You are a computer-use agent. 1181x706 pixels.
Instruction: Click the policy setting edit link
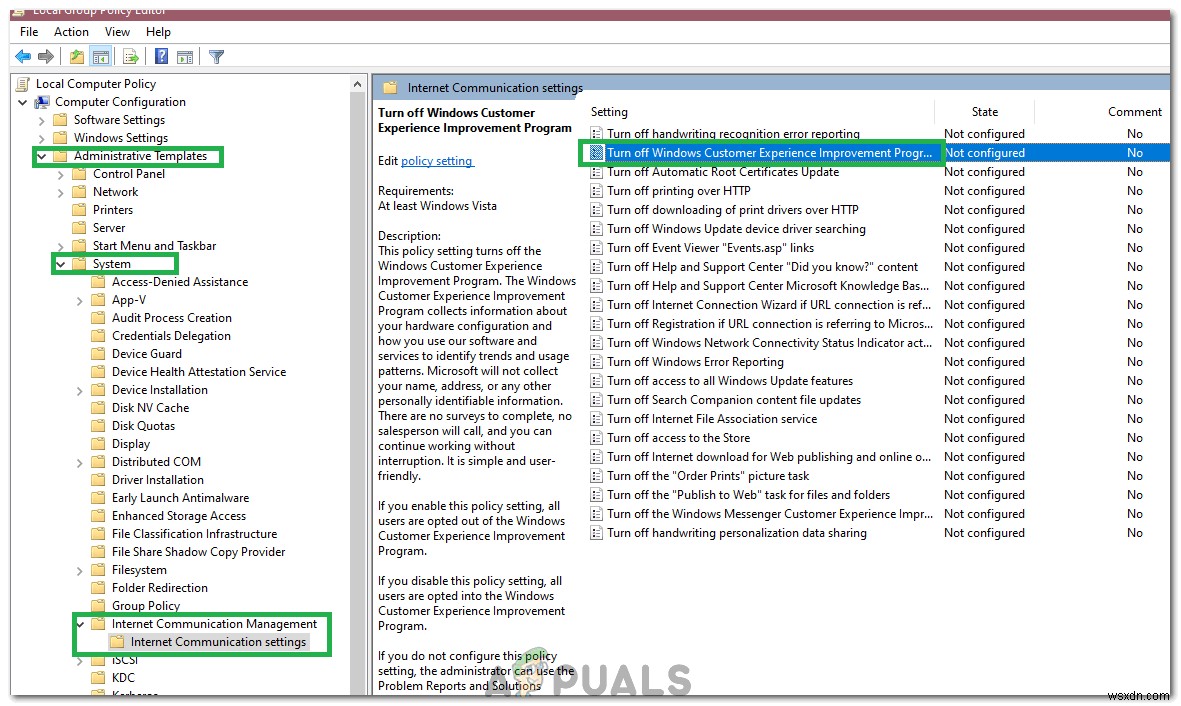(437, 160)
